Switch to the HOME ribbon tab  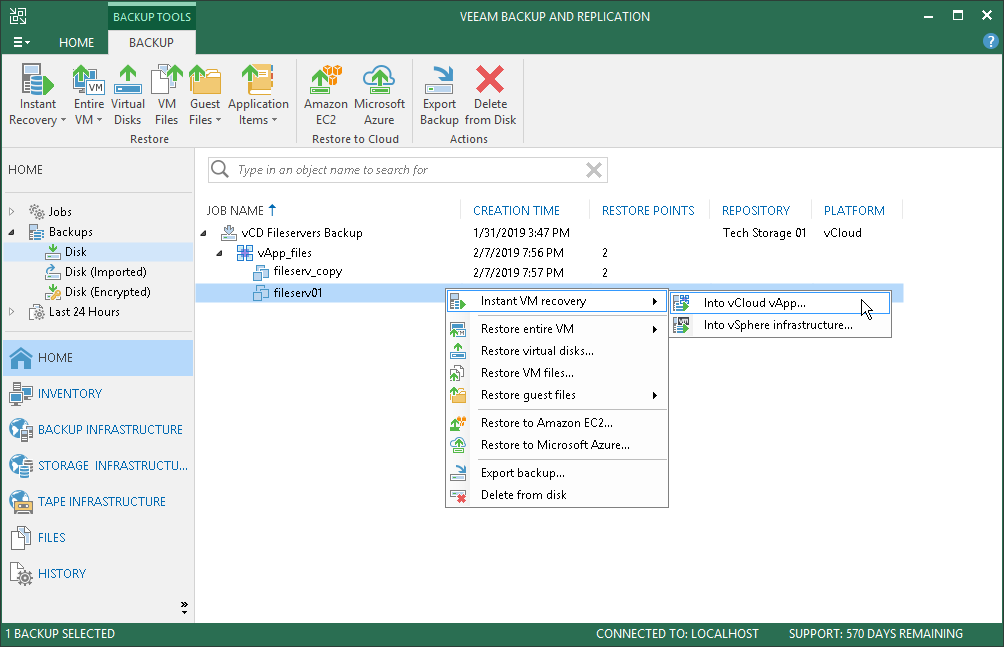(x=76, y=43)
